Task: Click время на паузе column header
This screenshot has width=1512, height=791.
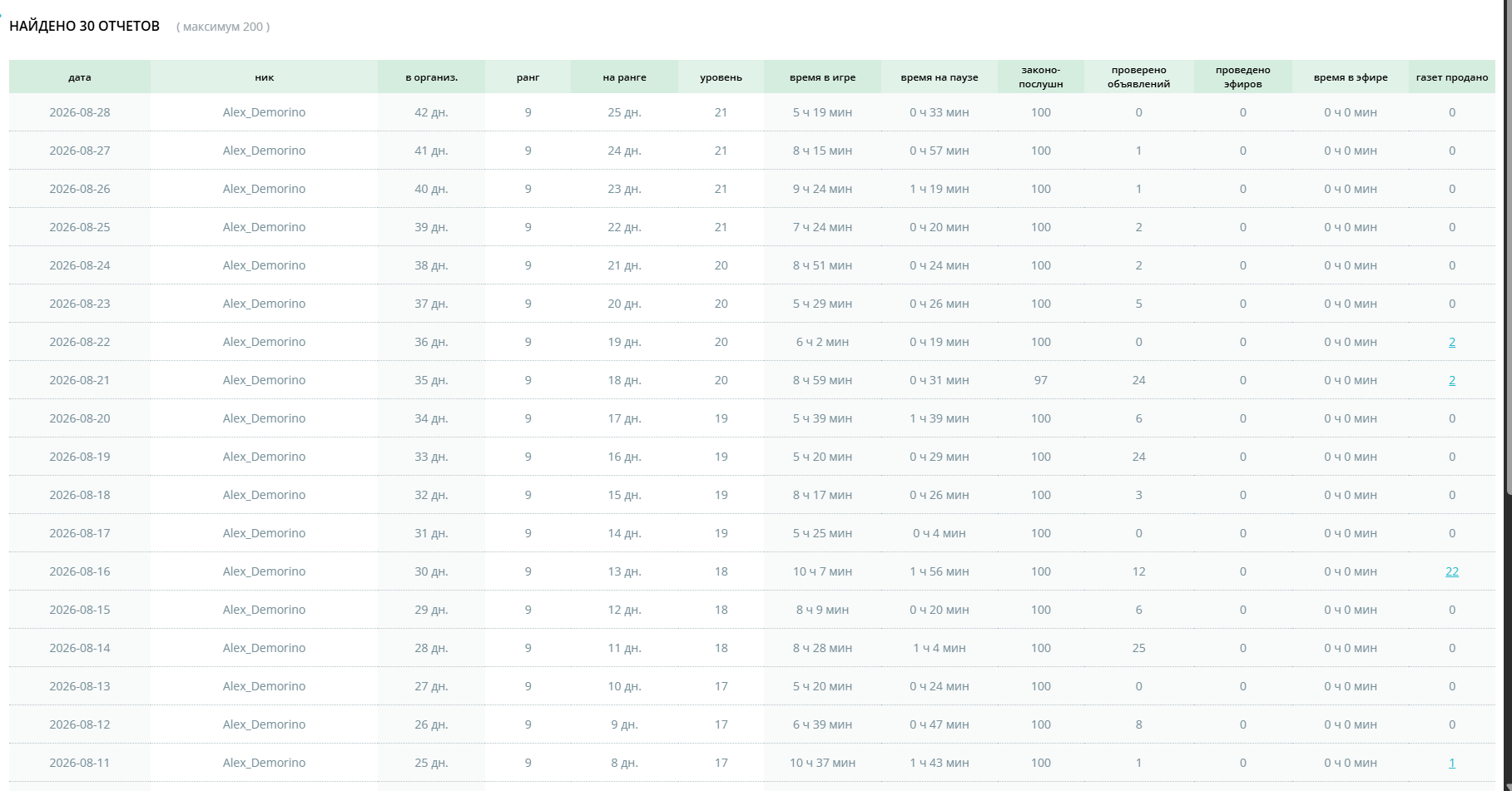Action: coord(939,77)
